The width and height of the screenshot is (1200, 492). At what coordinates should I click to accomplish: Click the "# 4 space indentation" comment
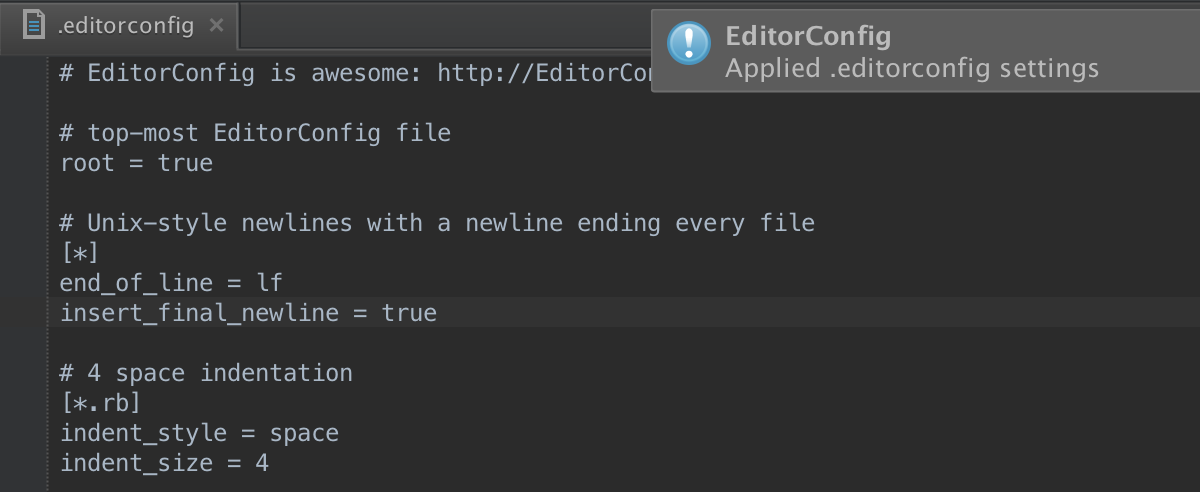pos(206,373)
